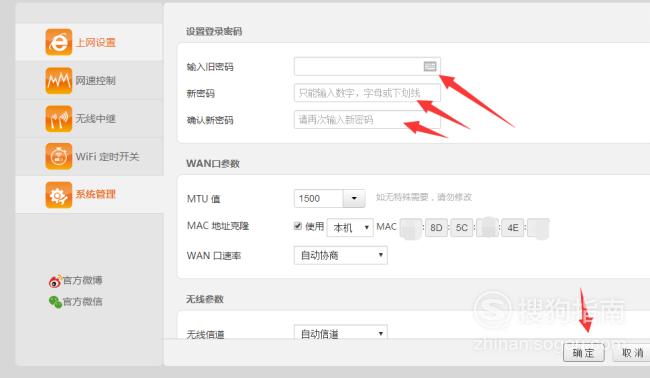The width and height of the screenshot is (650, 378).
Task: Focus the 新密码 input field
Action: click(x=367, y=93)
